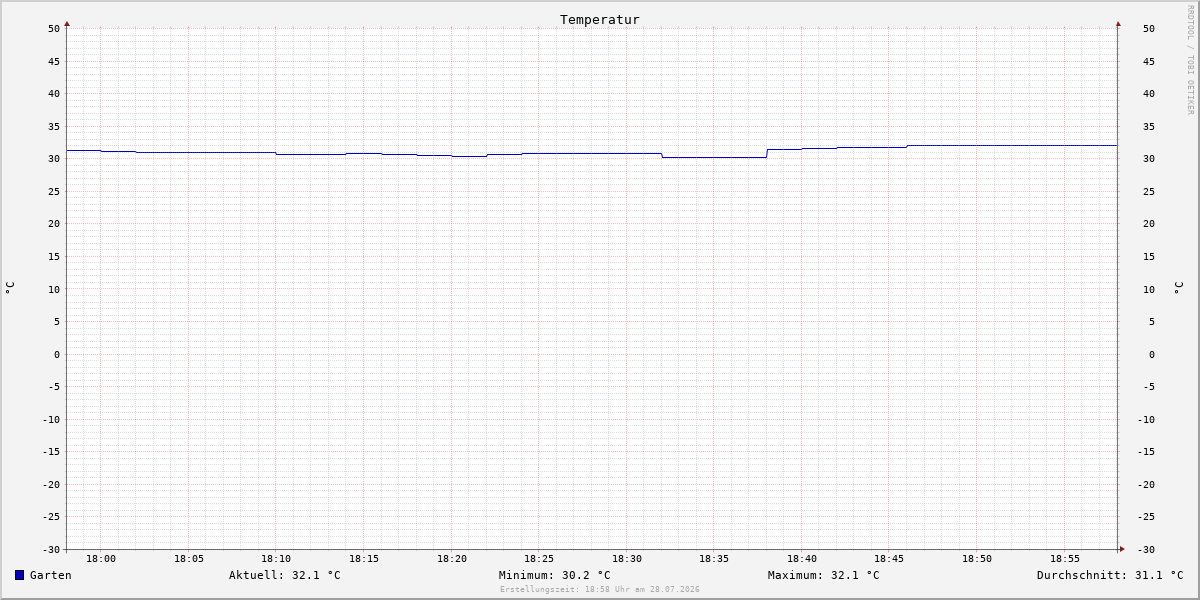Image resolution: width=1200 pixels, height=600 pixels.
Task: Click the red arrow ending the time axis
Action: point(1122,549)
